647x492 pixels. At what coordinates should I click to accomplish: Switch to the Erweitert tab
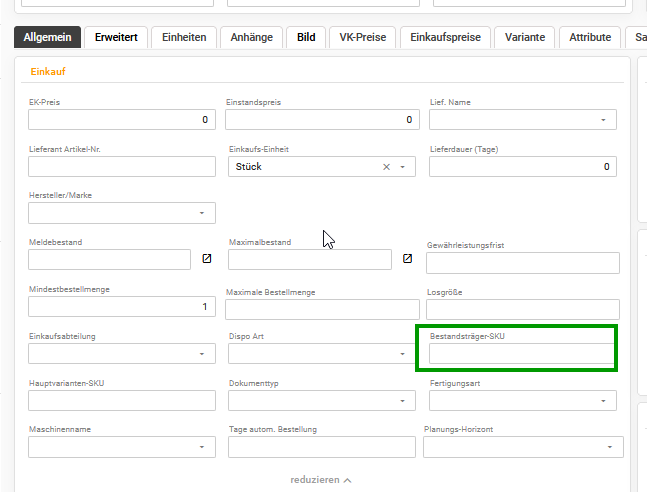[116, 37]
